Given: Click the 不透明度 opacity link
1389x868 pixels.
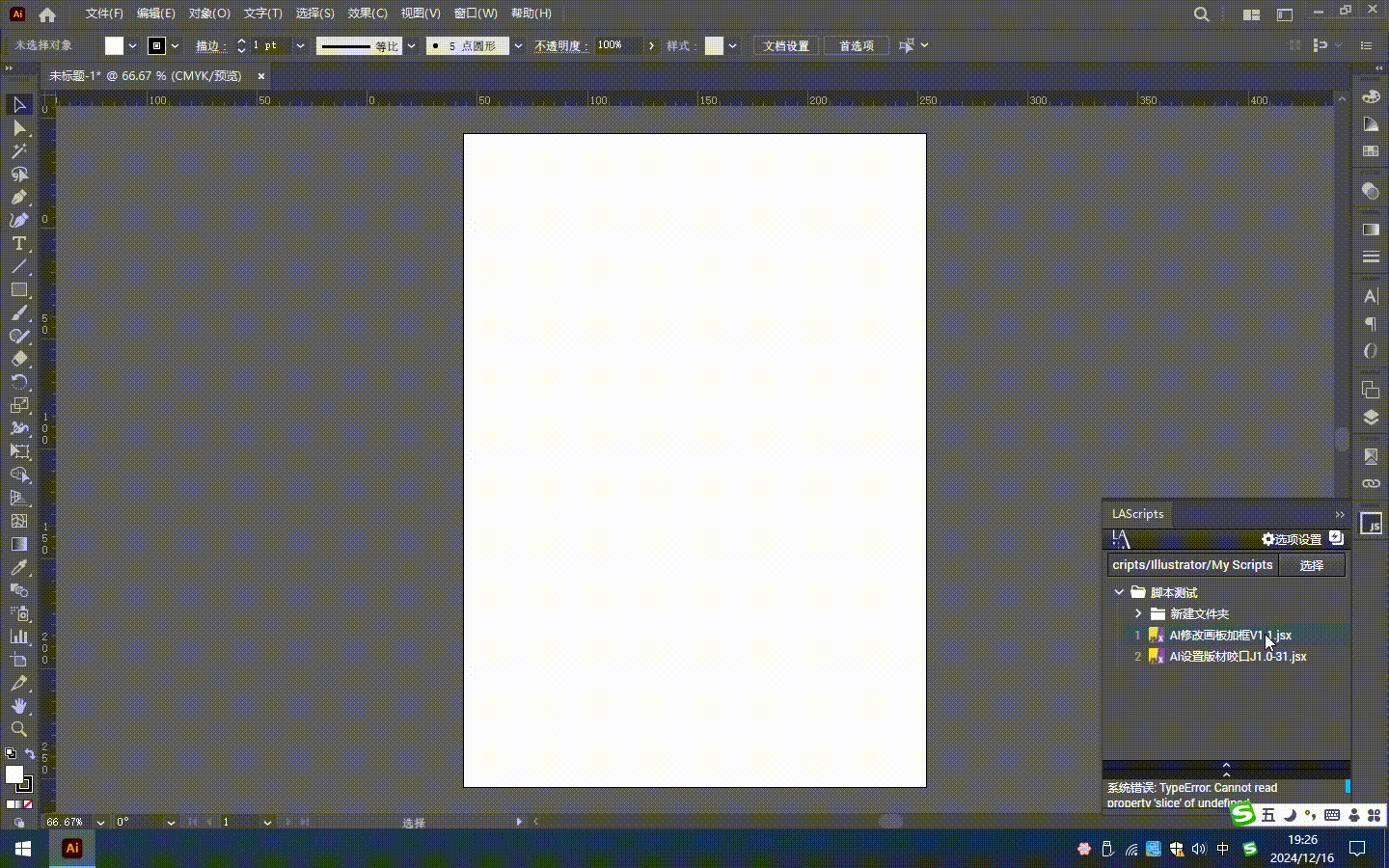Looking at the screenshot, I should [559, 46].
